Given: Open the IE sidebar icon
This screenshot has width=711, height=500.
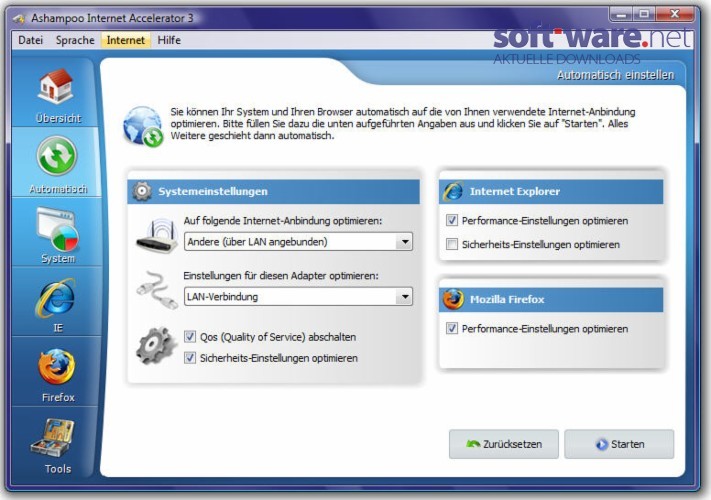Looking at the screenshot, I should click(x=55, y=297).
